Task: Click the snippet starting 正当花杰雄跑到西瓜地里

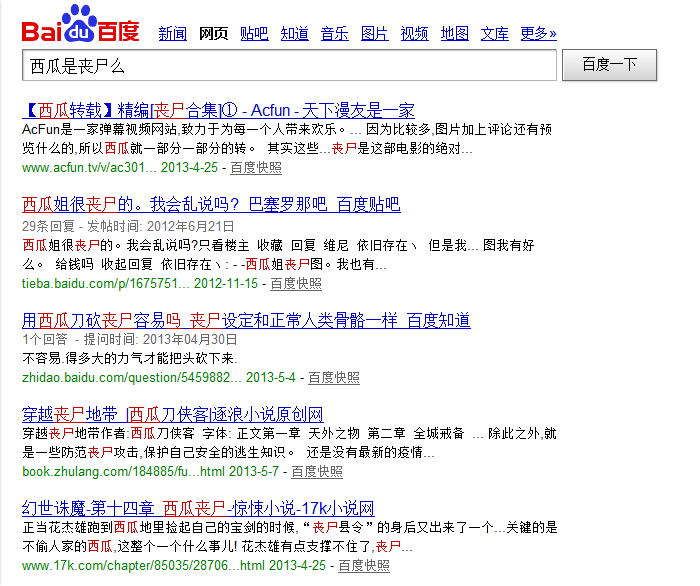Action: pyautogui.click(x=290, y=537)
